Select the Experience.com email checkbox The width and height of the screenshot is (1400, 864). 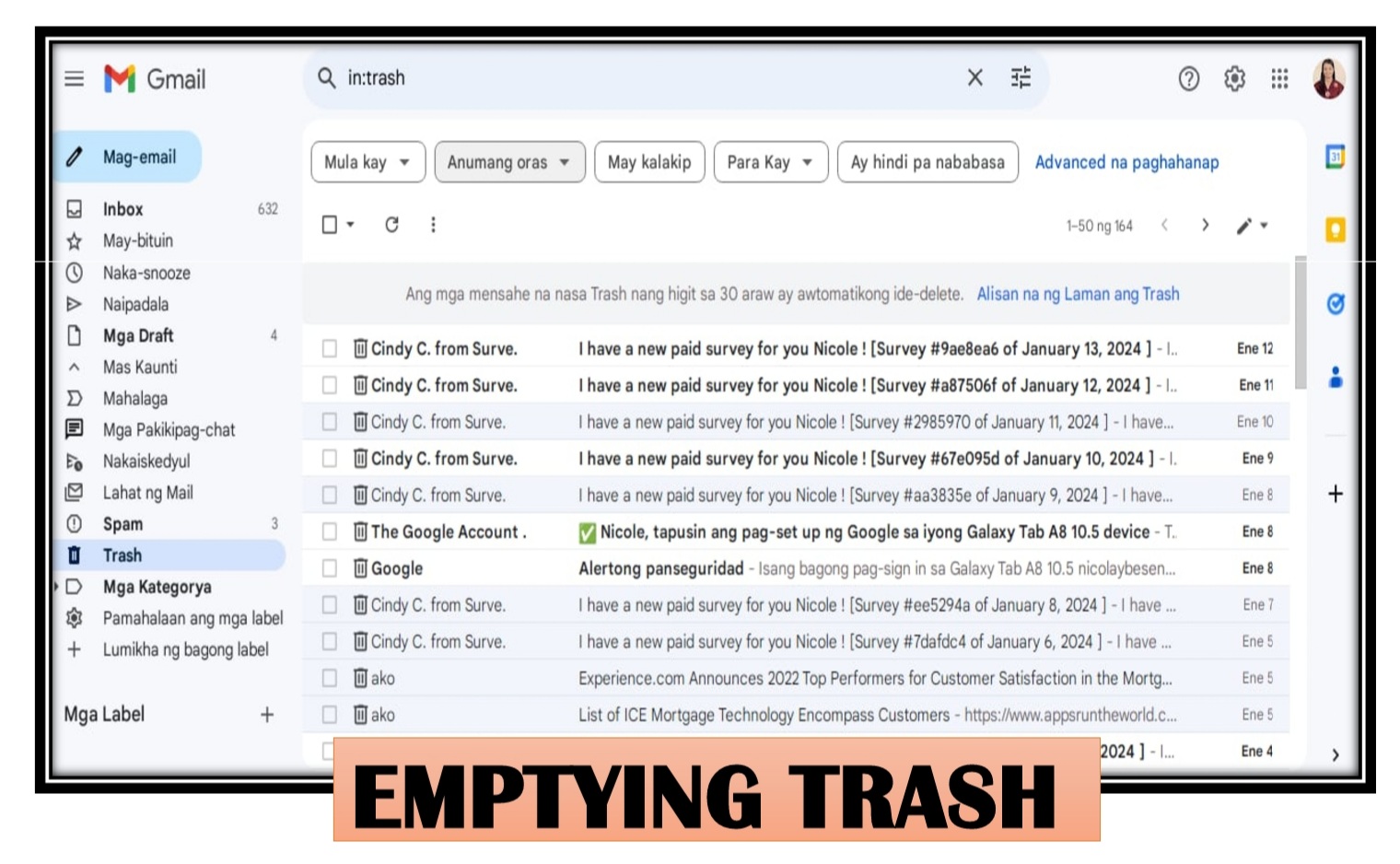pos(329,678)
